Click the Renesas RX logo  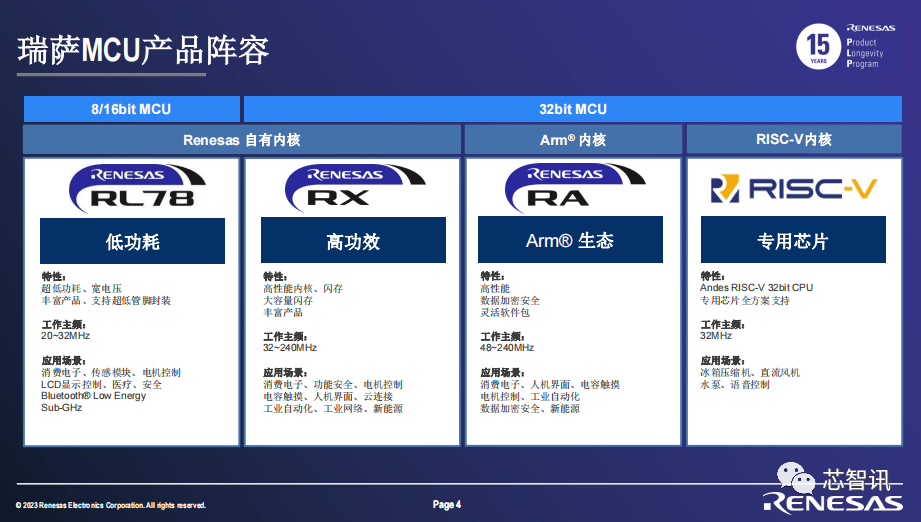click(x=355, y=188)
